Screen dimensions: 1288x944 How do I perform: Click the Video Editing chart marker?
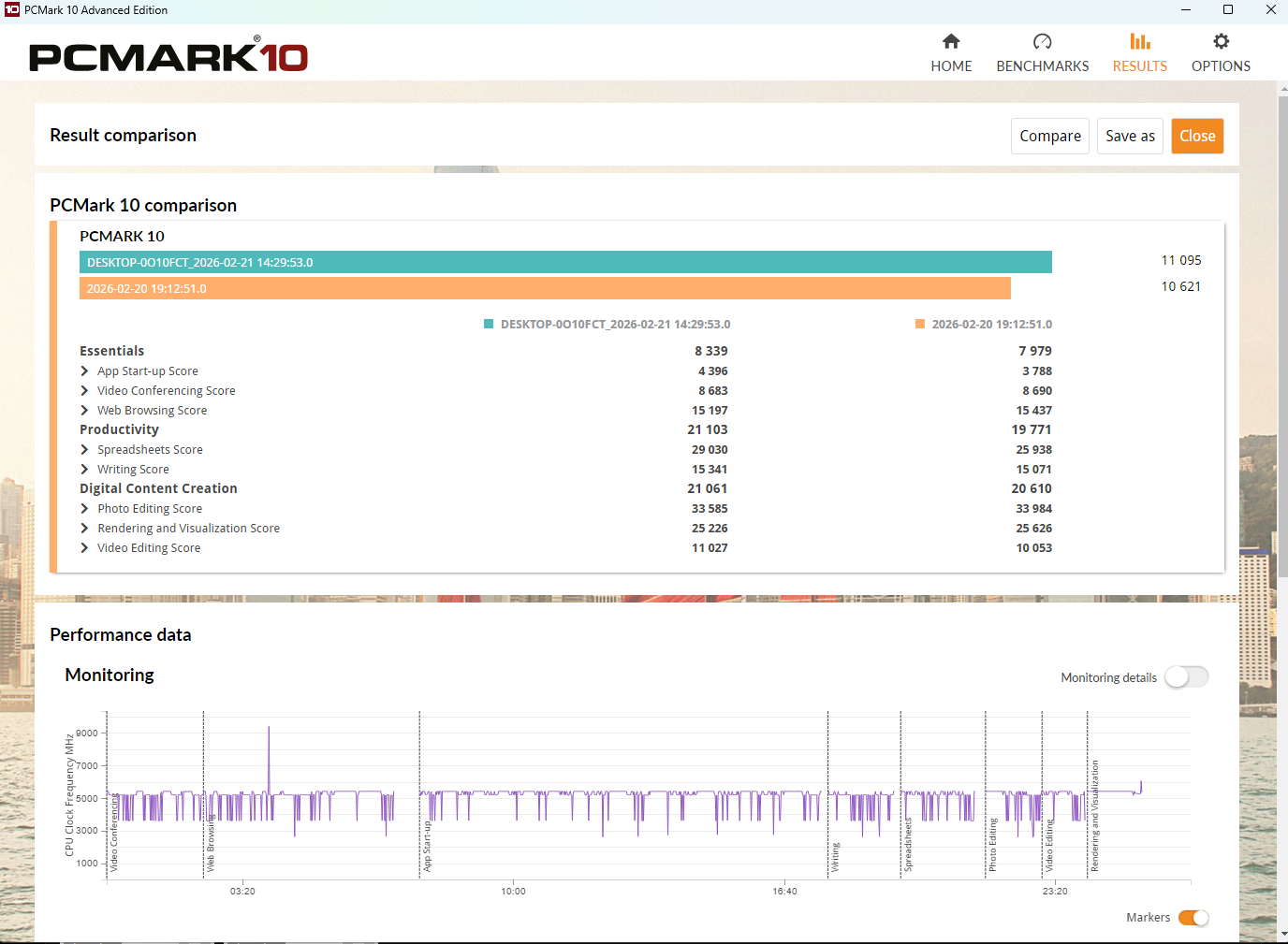(1049, 845)
